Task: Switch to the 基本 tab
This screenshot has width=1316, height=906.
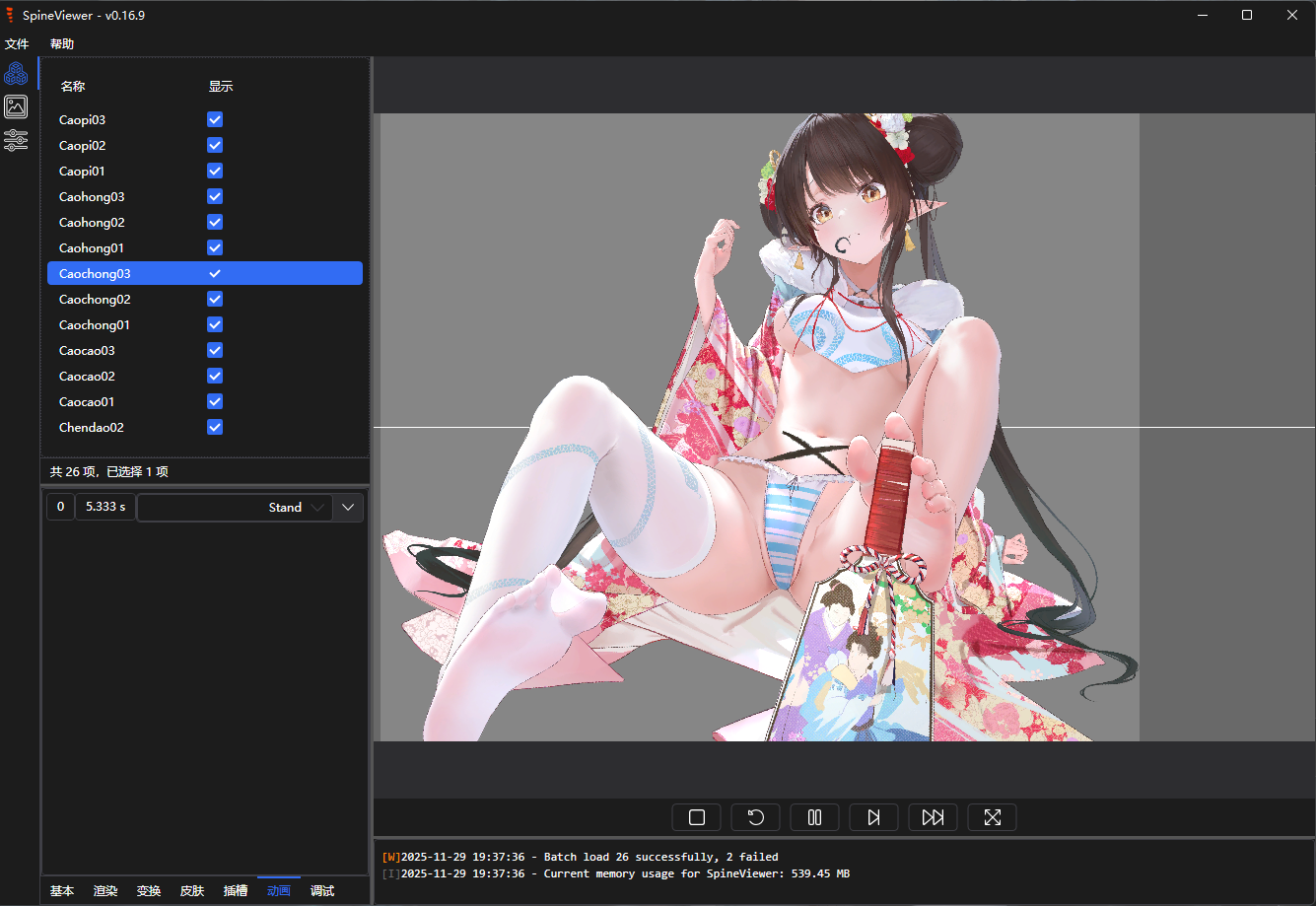Action: click(62, 890)
